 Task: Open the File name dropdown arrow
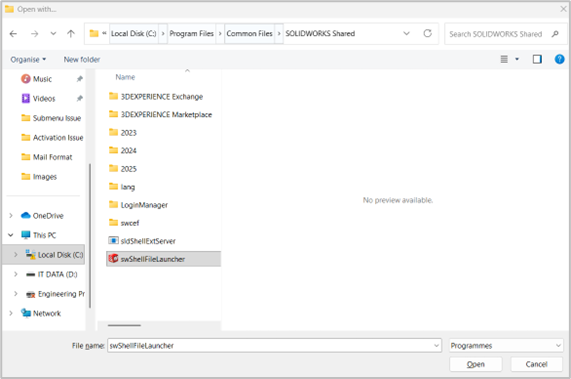pyautogui.click(x=436, y=346)
